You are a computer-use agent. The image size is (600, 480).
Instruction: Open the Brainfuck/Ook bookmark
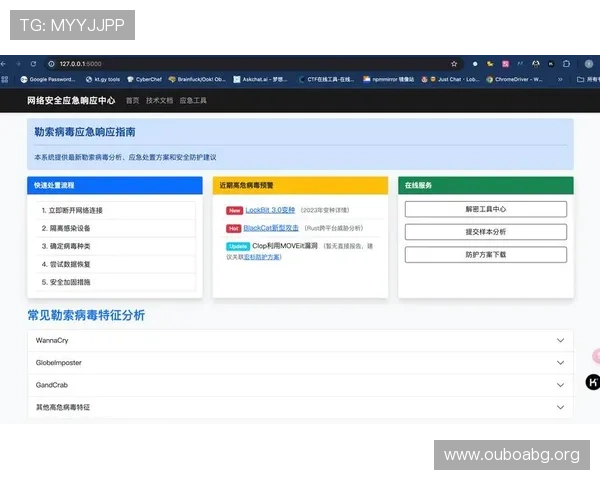click(197, 79)
